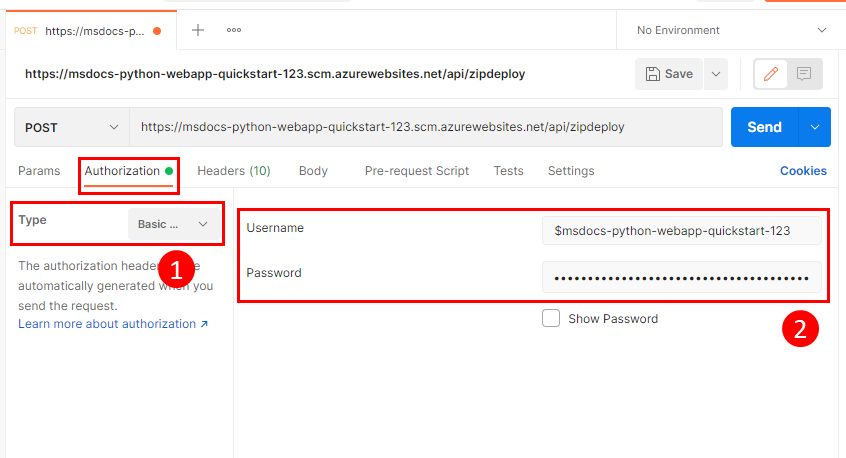846x458 pixels.
Task: Enable the Show Password checkbox
Action: pos(551,319)
